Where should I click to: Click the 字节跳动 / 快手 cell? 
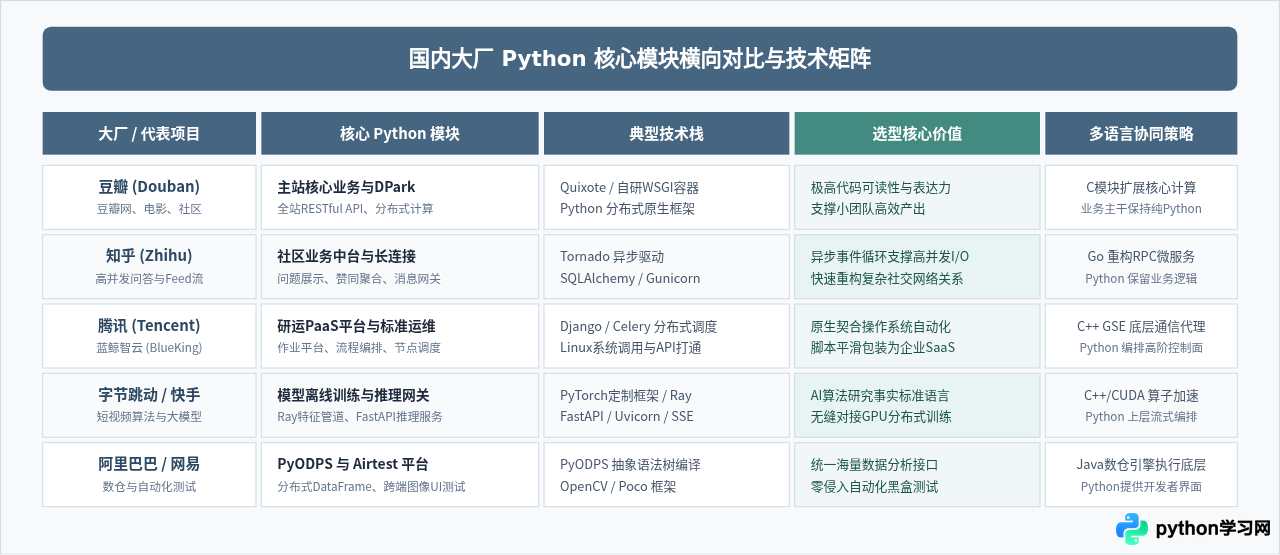[149, 405]
